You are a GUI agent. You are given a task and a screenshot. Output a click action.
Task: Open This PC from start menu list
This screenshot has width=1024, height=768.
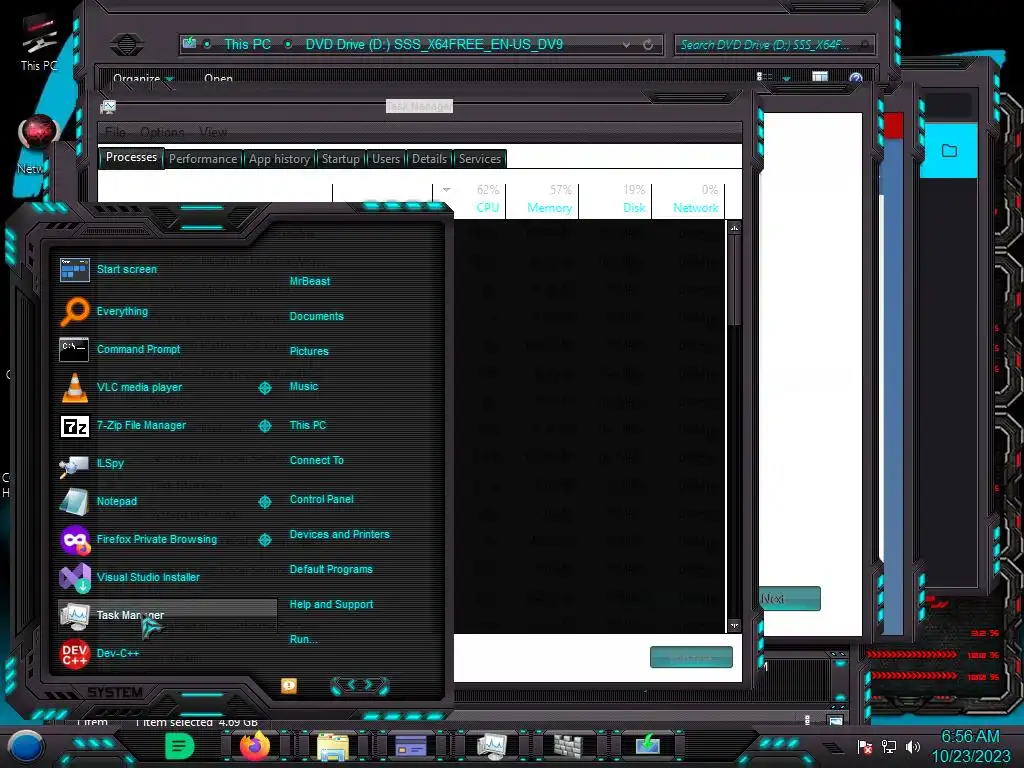point(308,425)
